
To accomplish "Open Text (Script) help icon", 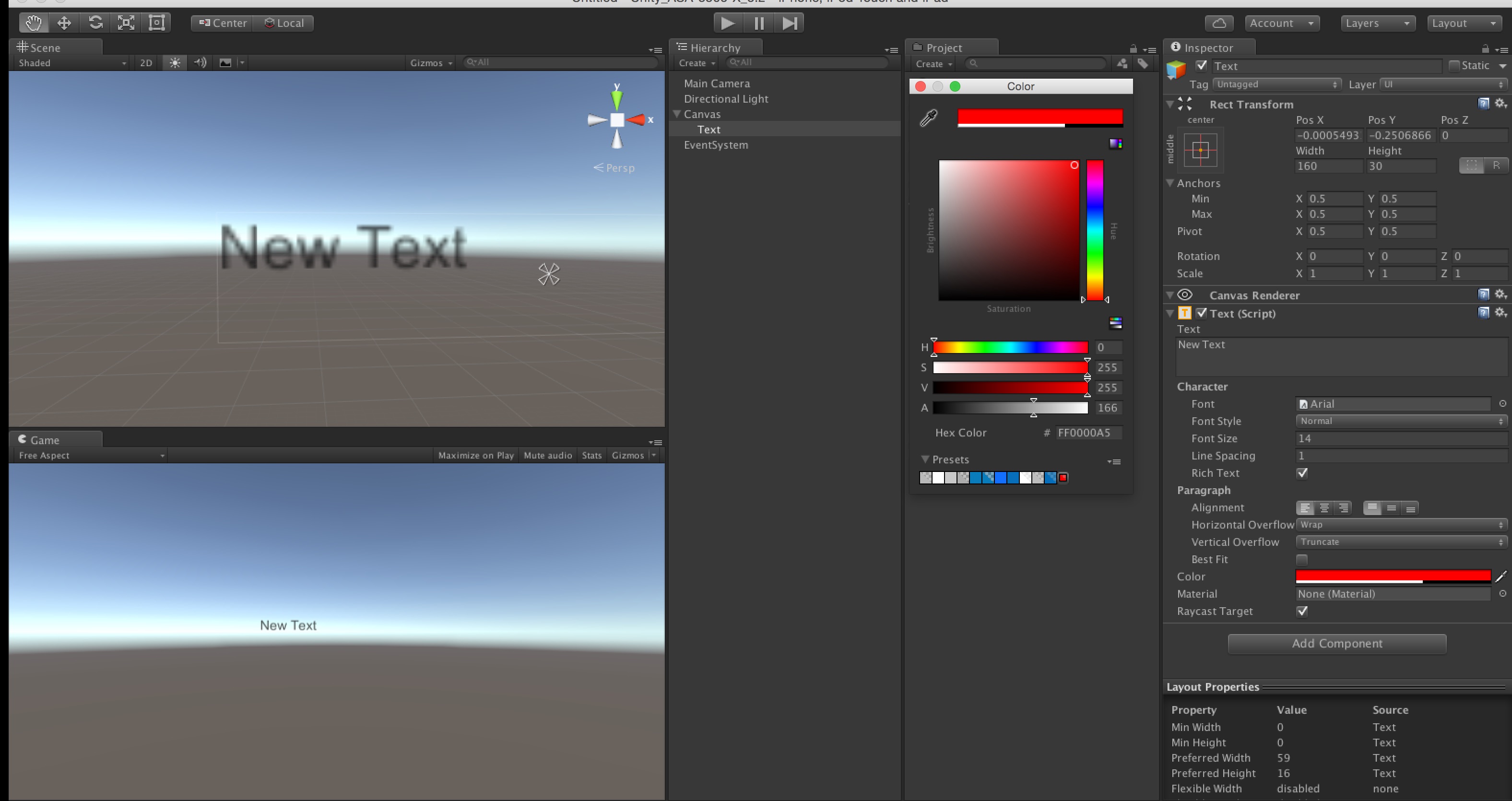I will (1484, 312).
